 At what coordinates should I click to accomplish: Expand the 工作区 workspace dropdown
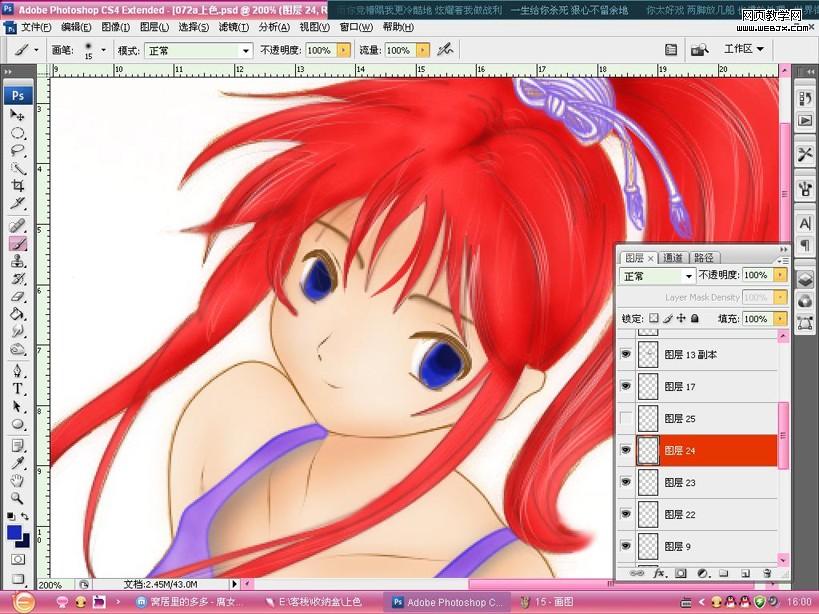[744, 49]
